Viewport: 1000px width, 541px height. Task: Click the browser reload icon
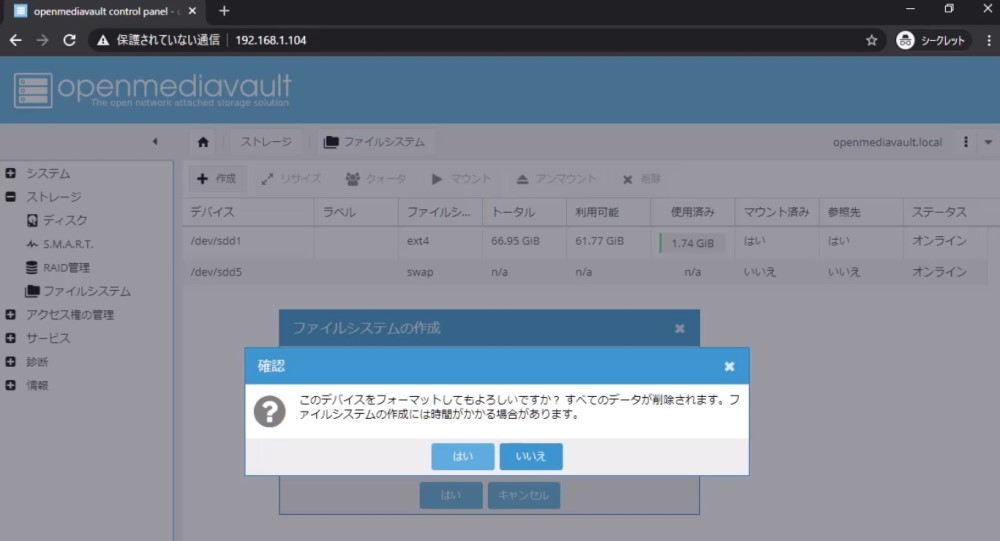[x=69, y=40]
